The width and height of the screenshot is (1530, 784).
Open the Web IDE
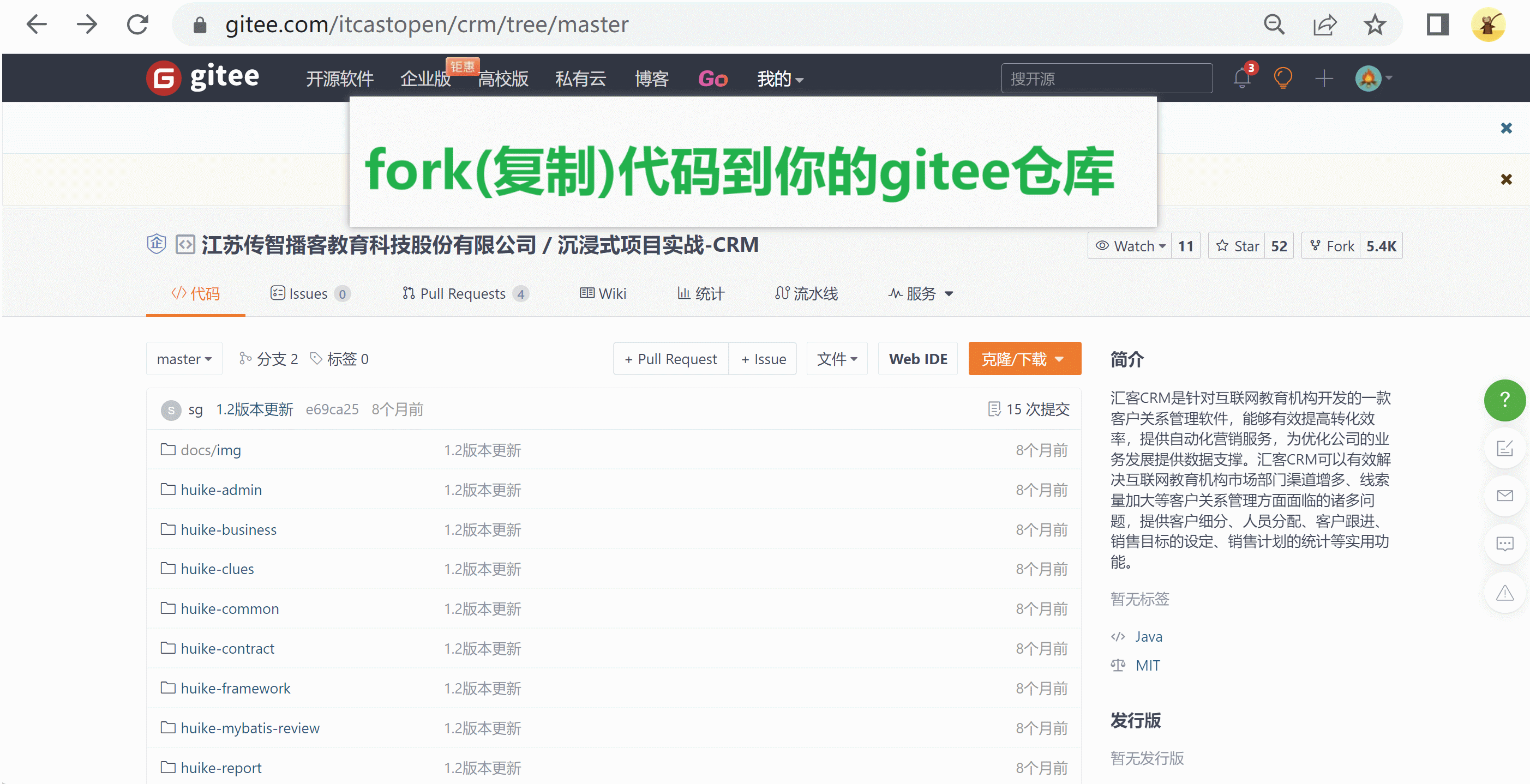click(917, 358)
